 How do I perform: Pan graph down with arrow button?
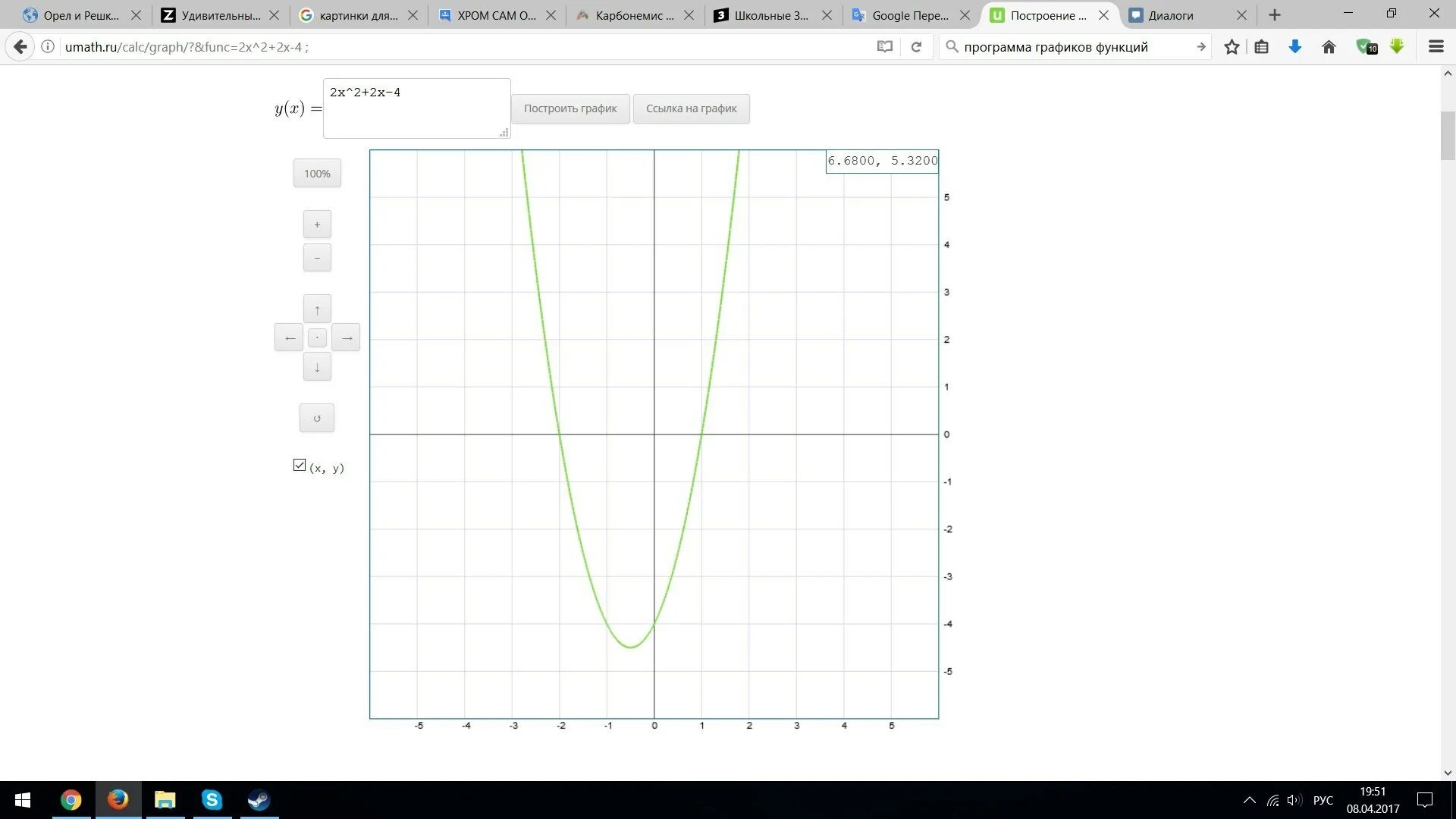pos(317,367)
